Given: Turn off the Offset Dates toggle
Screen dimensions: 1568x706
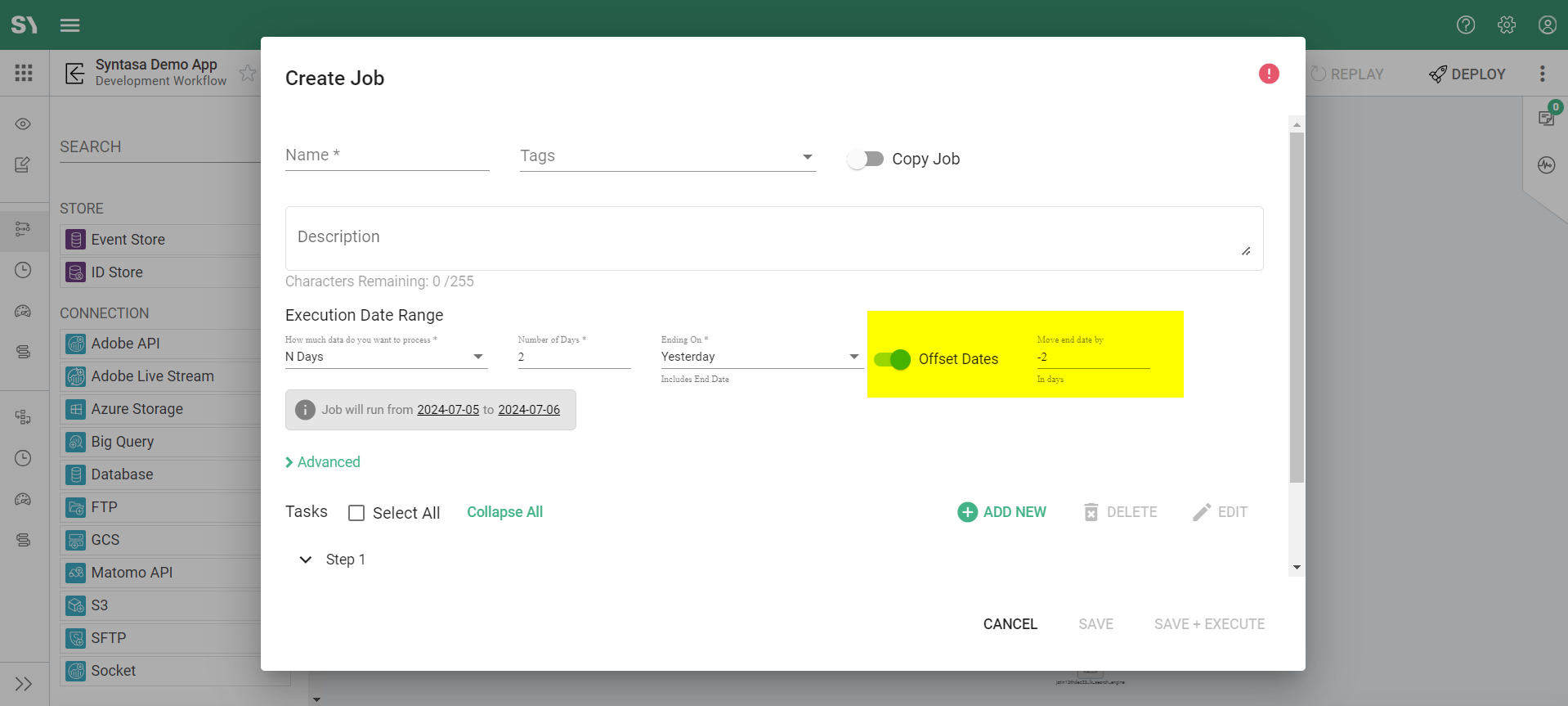Looking at the screenshot, I should pos(892,359).
